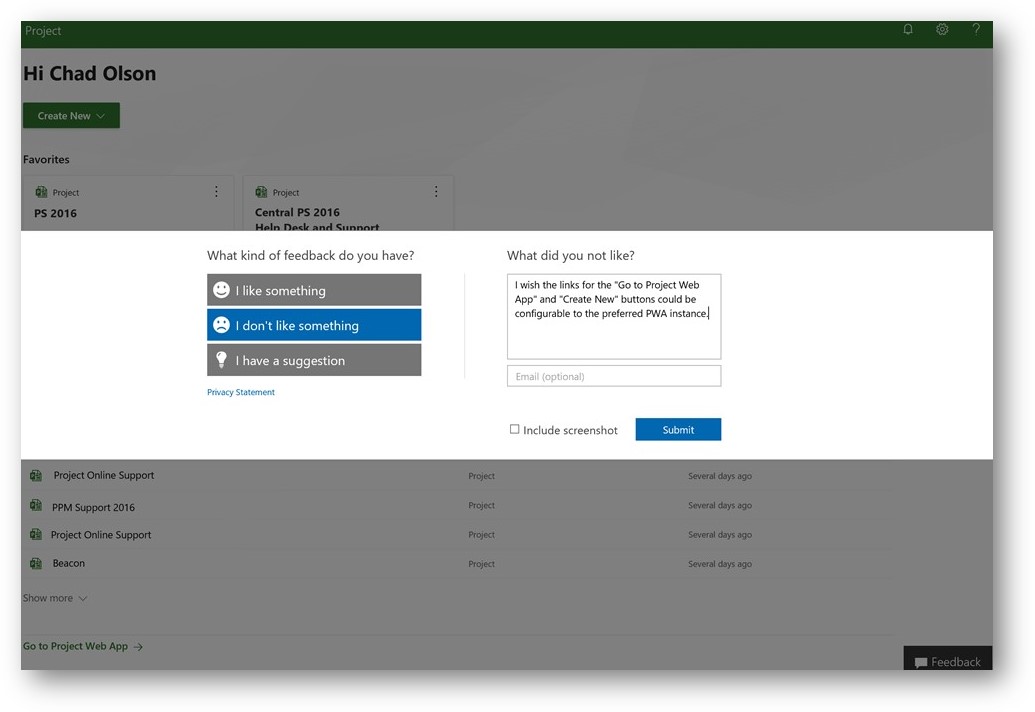Click the Favorites section heading

46,160
